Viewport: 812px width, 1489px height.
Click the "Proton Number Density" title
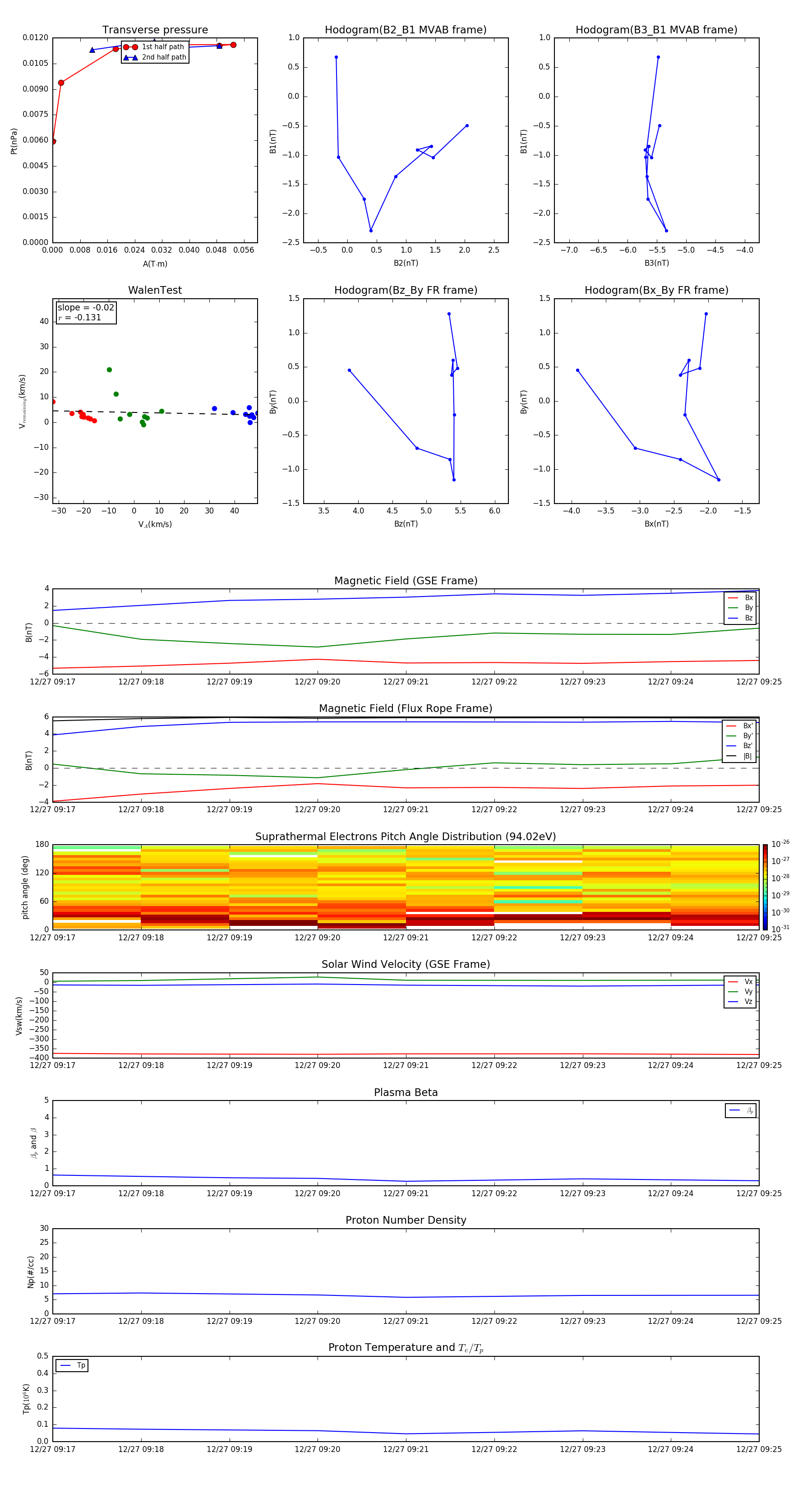pos(406,1220)
